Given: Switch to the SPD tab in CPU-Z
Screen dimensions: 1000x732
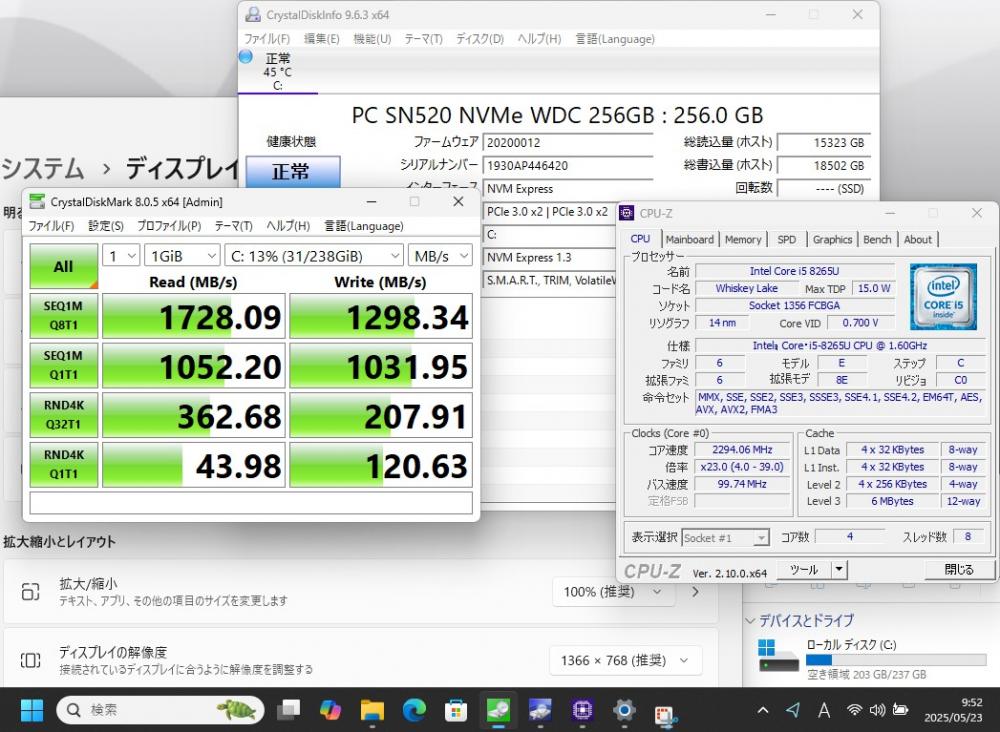Looking at the screenshot, I should [x=786, y=240].
